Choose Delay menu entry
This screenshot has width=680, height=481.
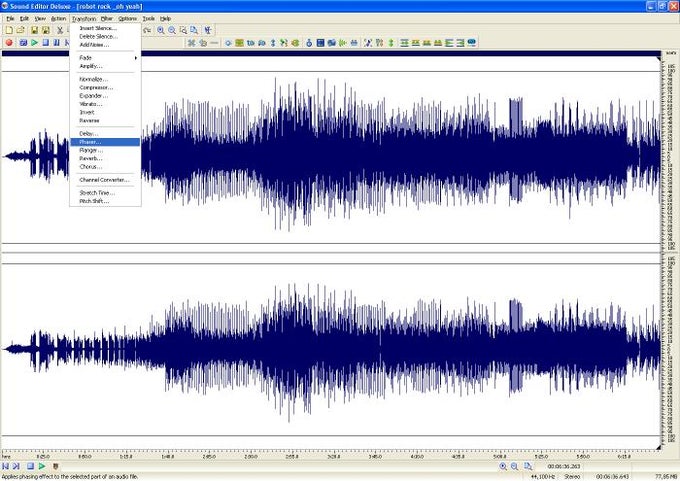(105, 134)
